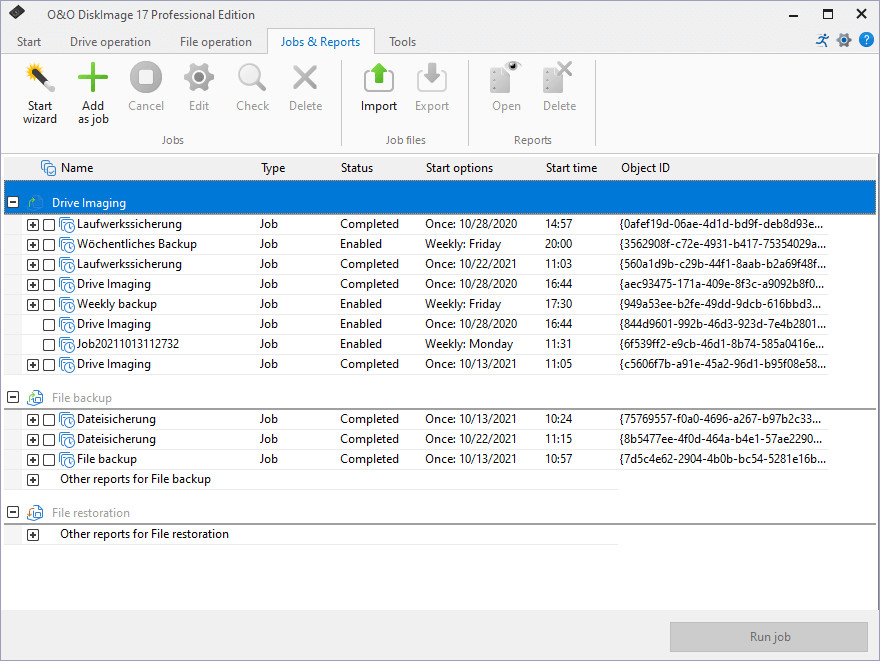
Task: Click the running man icon in the title area
Action: 822,40
